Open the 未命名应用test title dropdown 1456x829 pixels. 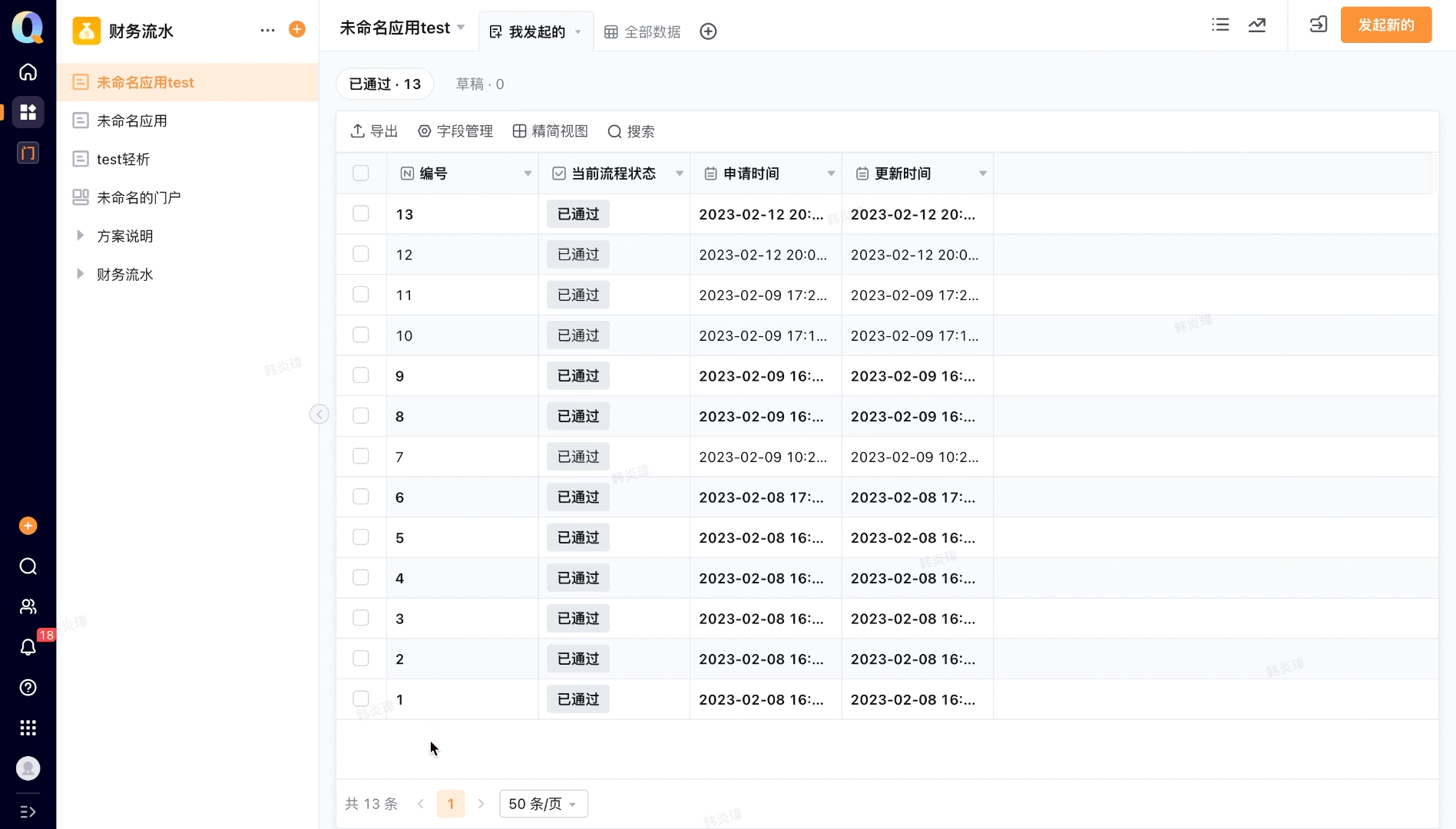pyautogui.click(x=461, y=28)
